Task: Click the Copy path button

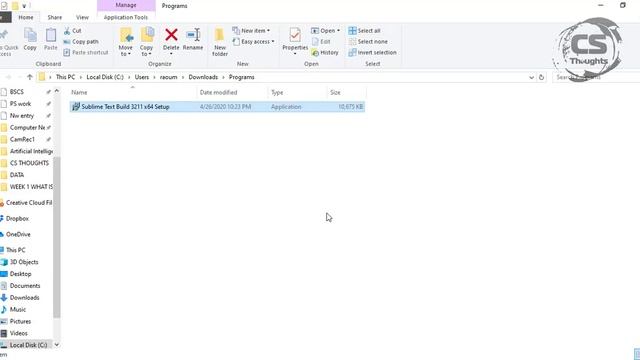Action: coord(81,42)
